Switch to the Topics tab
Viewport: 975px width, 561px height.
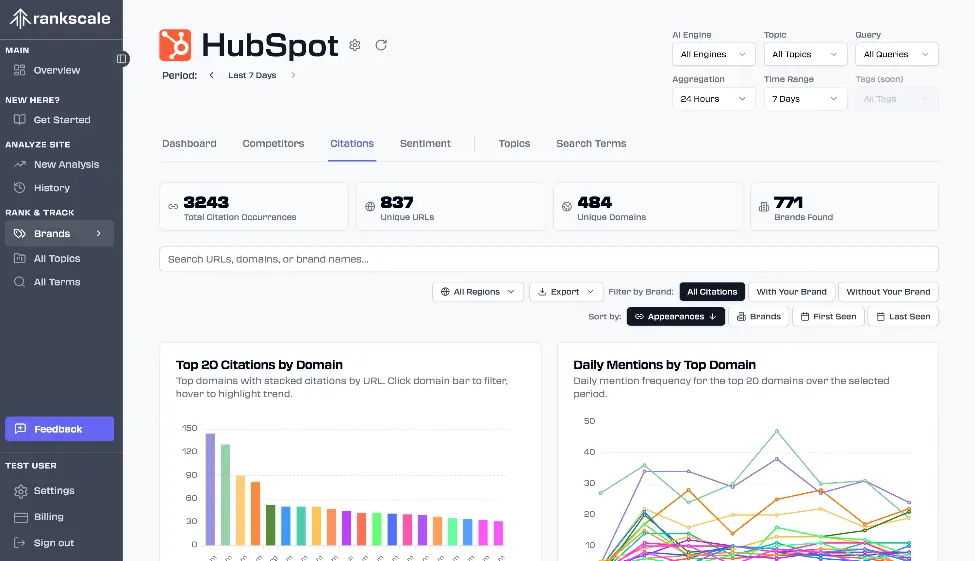tap(514, 144)
